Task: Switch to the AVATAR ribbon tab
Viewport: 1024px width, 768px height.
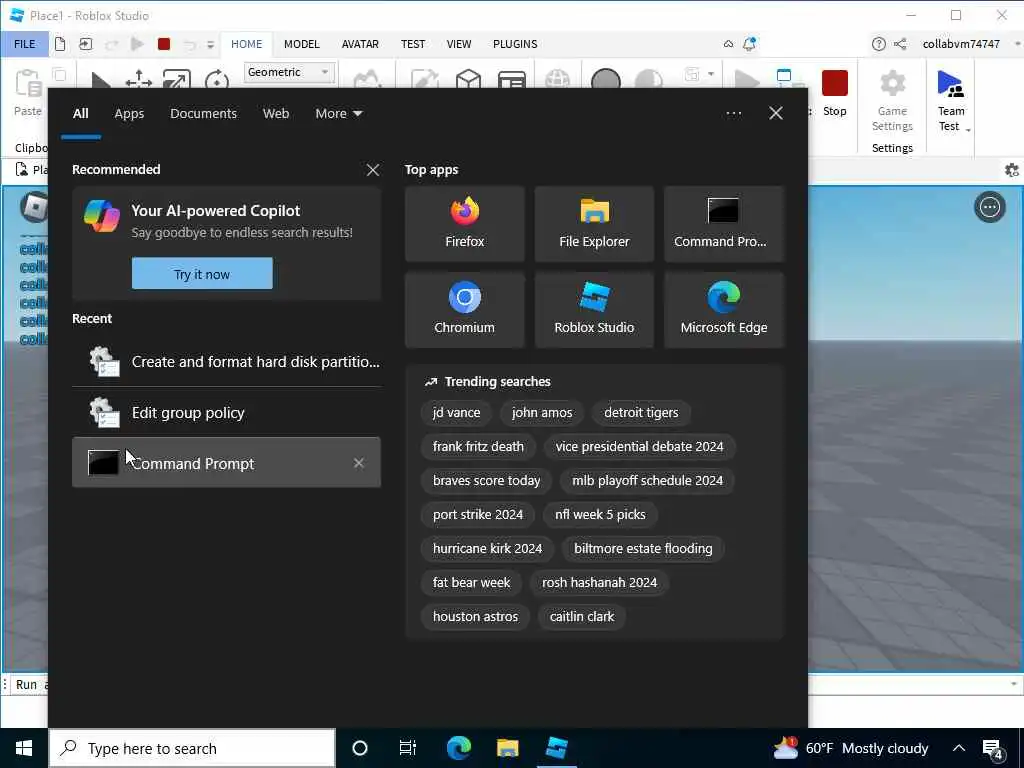Action: coord(360,44)
